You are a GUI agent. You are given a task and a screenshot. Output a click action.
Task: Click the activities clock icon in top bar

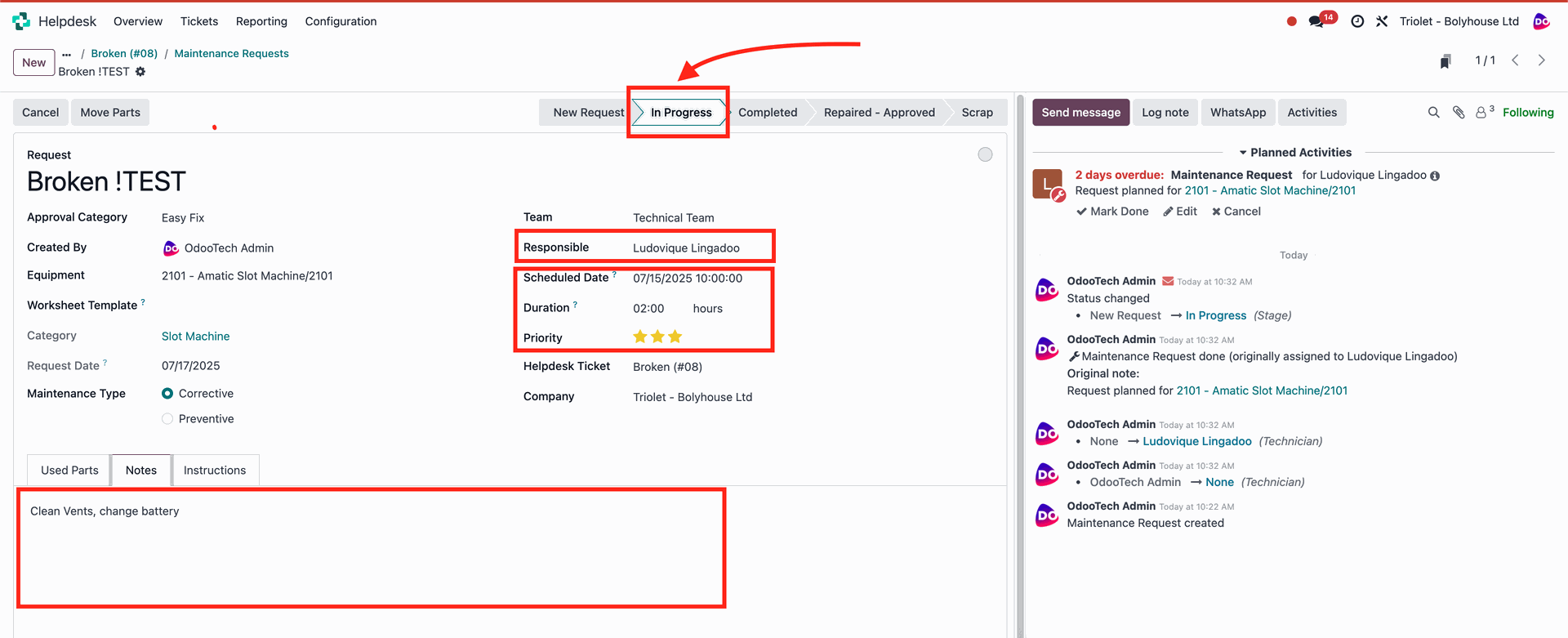pos(1357,21)
